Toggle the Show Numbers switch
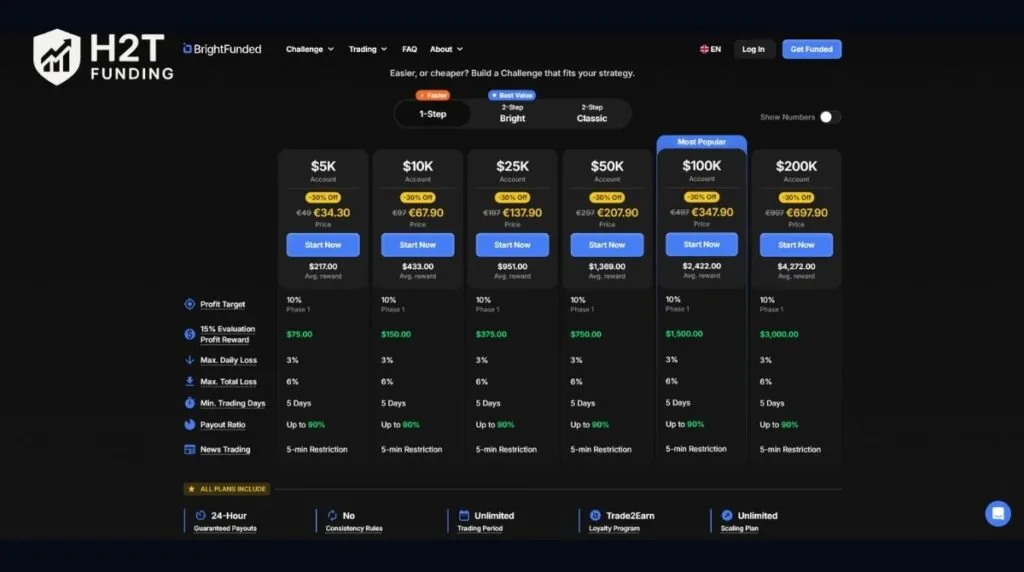Image resolution: width=1024 pixels, height=572 pixels. (x=830, y=117)
